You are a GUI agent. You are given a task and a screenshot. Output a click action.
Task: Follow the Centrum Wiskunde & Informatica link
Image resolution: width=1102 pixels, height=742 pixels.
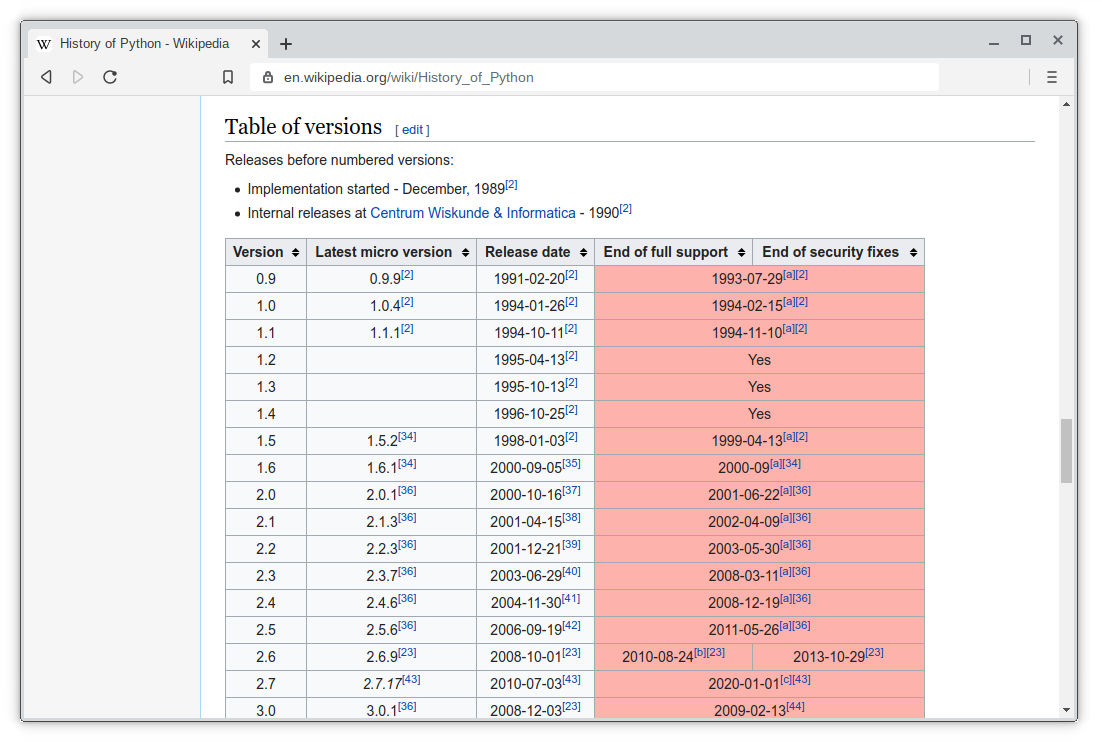tap(472, 213)
